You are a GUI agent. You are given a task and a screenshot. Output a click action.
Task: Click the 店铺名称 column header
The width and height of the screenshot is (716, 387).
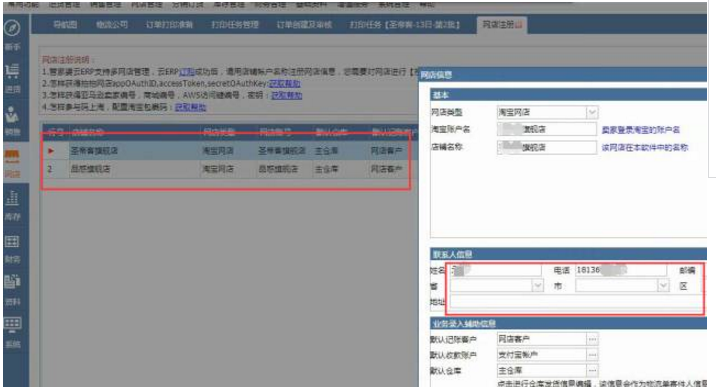88,132
